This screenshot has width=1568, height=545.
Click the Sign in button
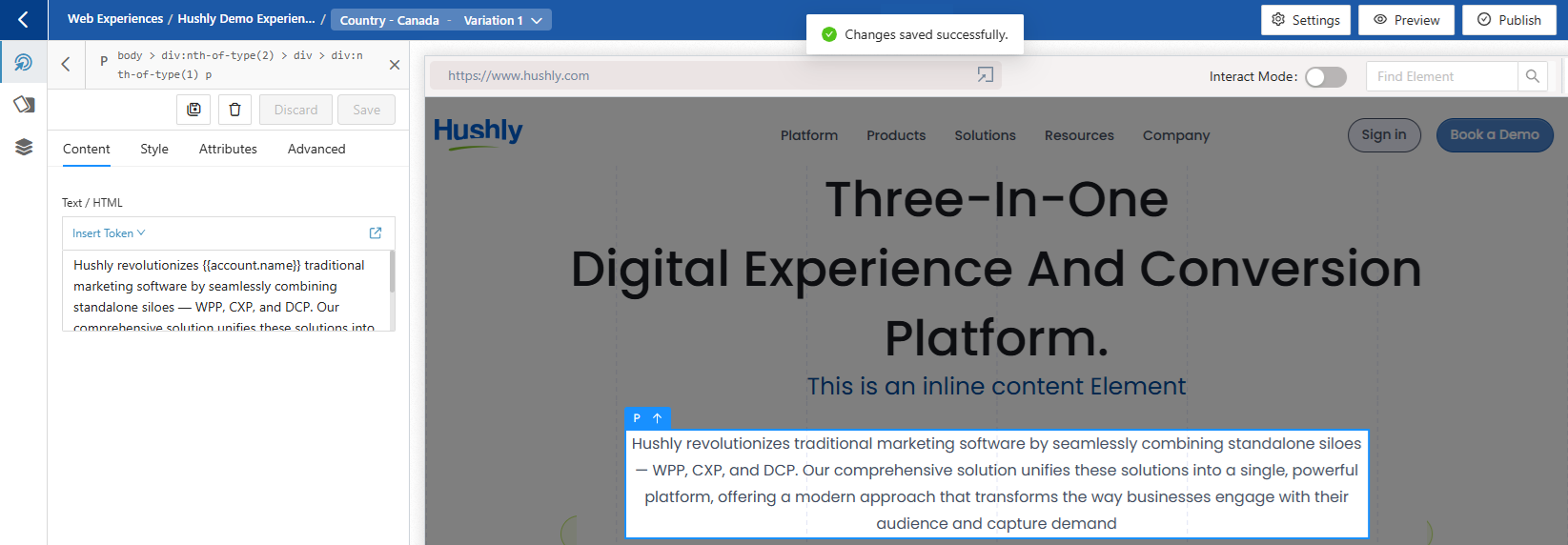click(x=1384, y=135)
